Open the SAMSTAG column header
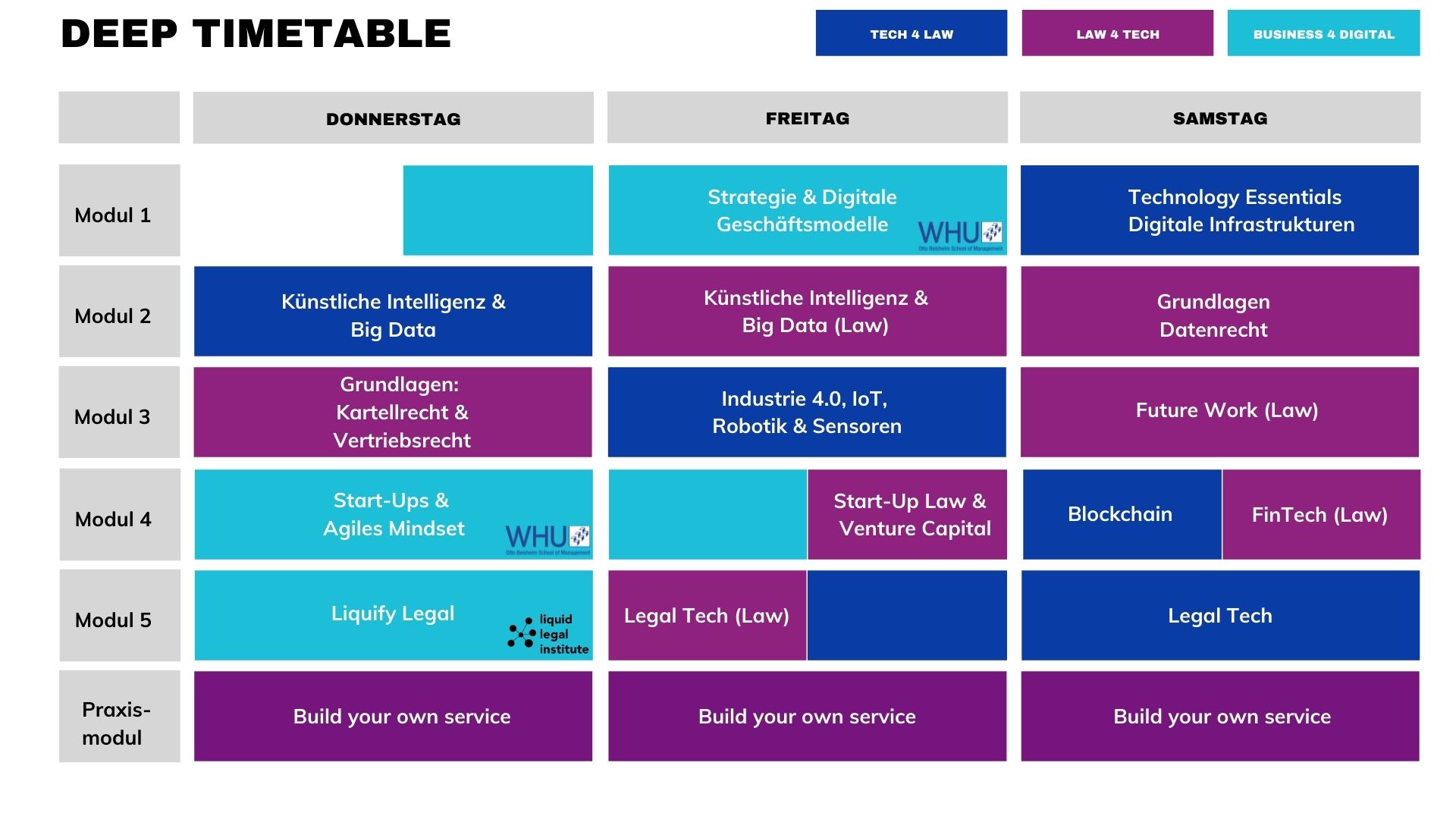This screenshot has height=819, width=1456. 1220,118
